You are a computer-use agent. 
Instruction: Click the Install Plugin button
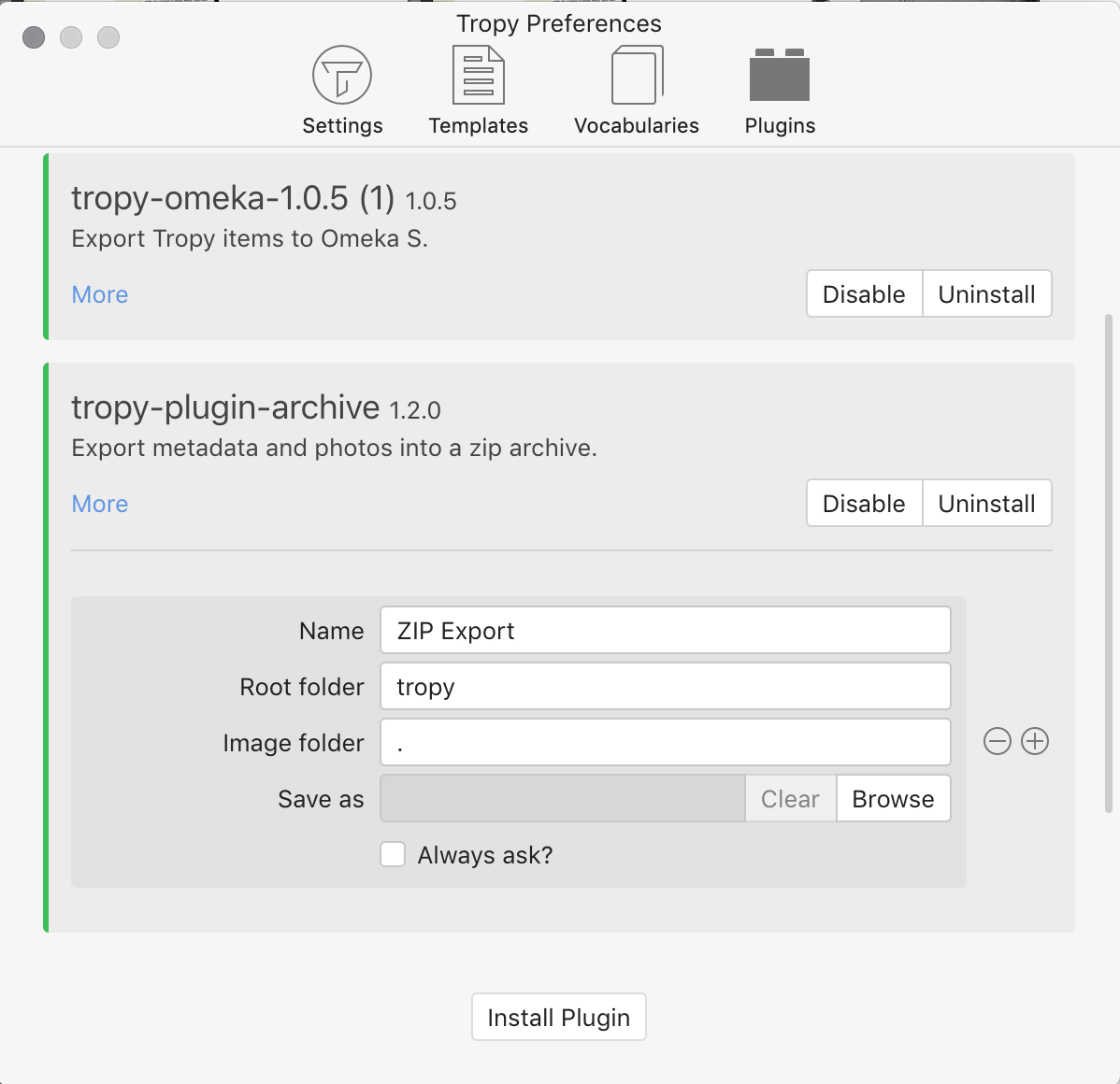558,1017
